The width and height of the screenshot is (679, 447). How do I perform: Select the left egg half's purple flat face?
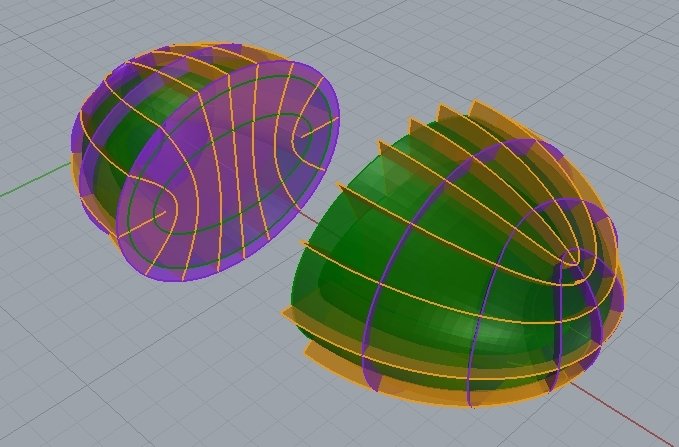[228, 171]
